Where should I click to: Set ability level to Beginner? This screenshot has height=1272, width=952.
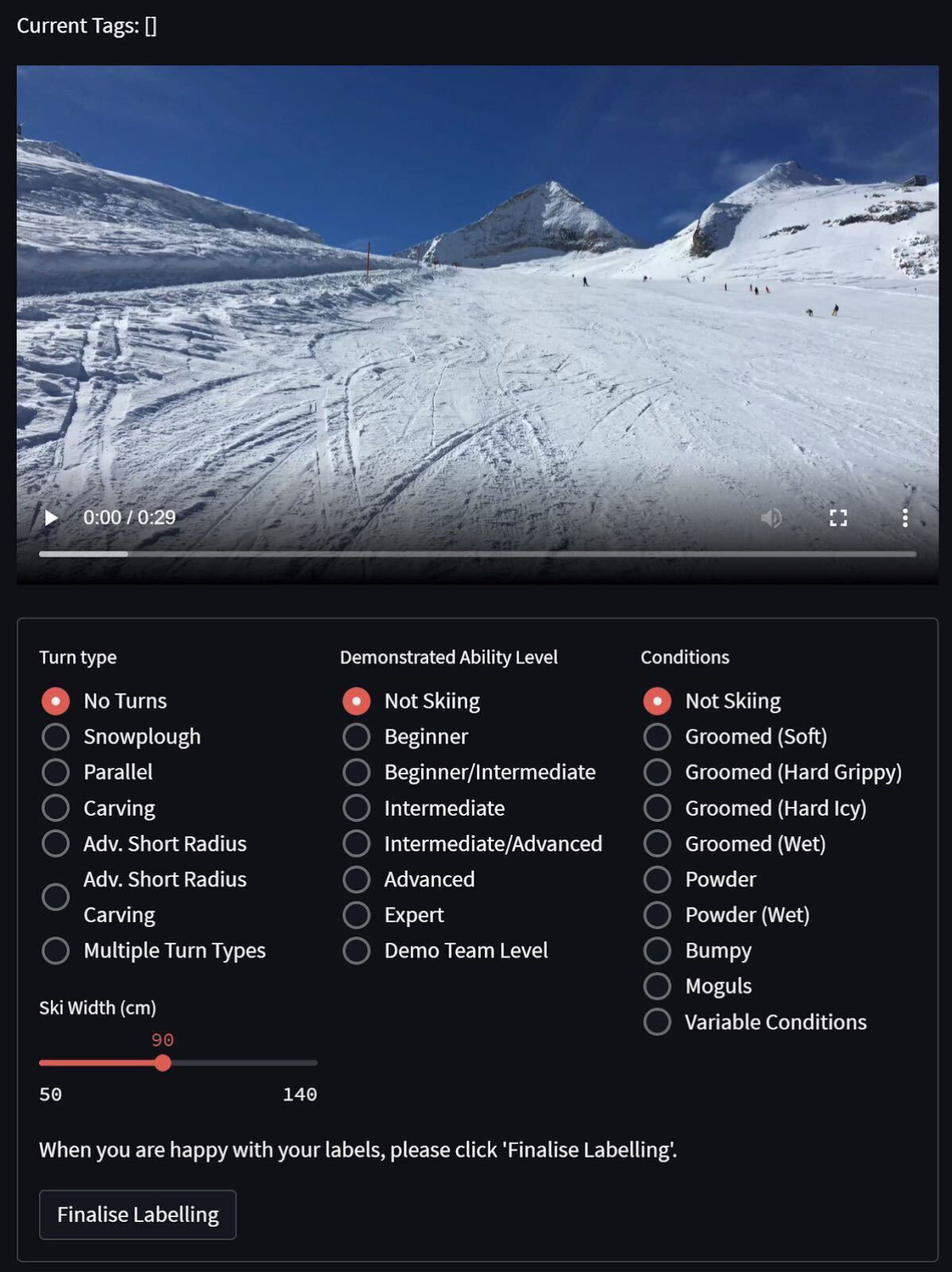tap(405, 736)
